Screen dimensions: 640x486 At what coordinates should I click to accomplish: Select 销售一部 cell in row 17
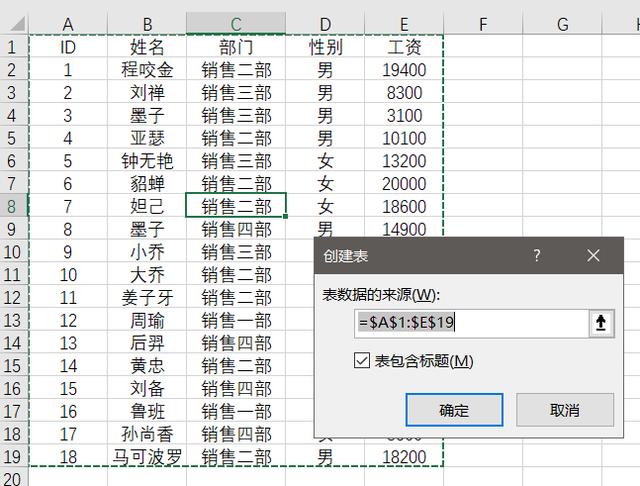tap(236, 411)
